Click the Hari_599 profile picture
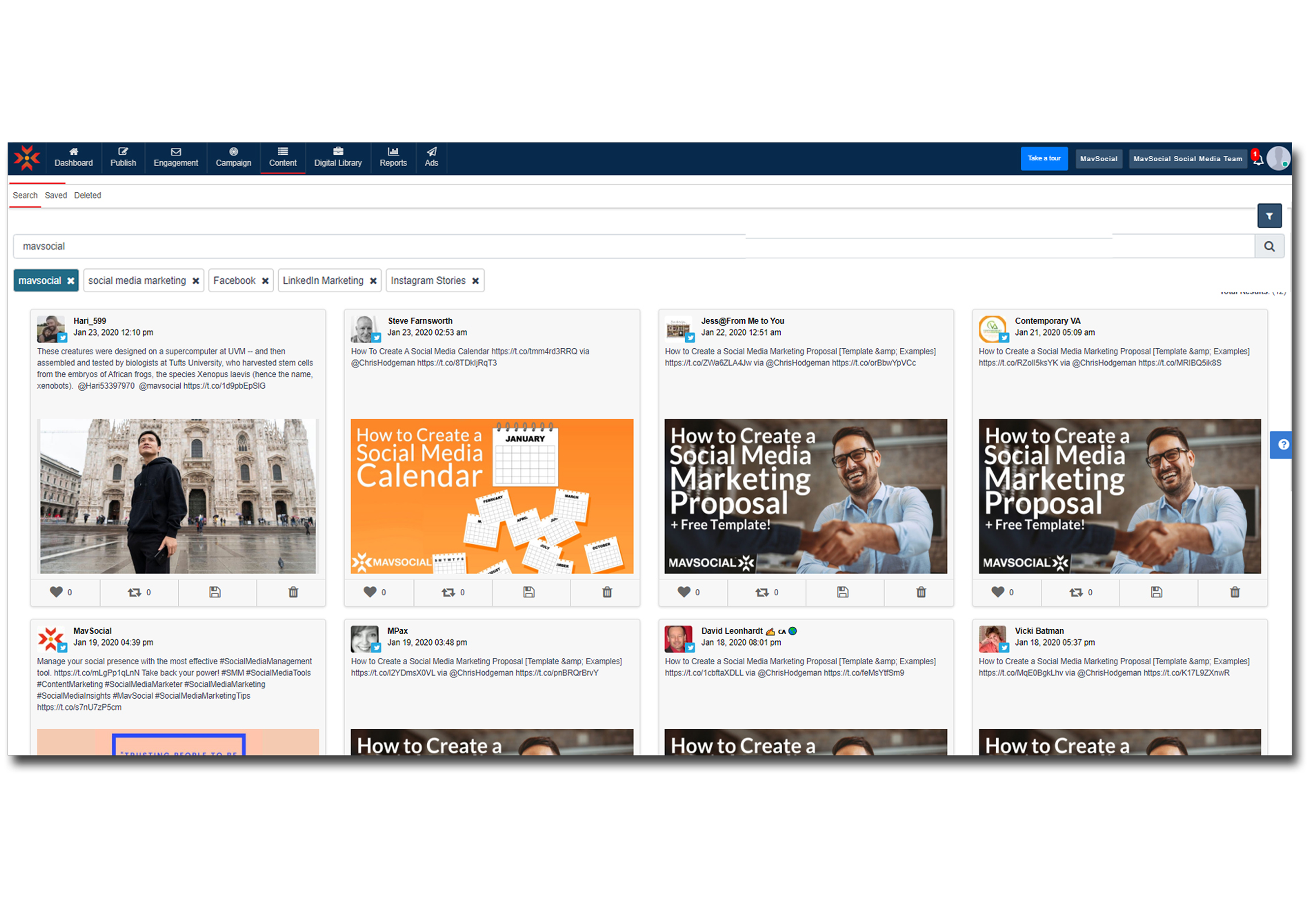This screenshot has width=1307, height=924. [x=51, y=329]
